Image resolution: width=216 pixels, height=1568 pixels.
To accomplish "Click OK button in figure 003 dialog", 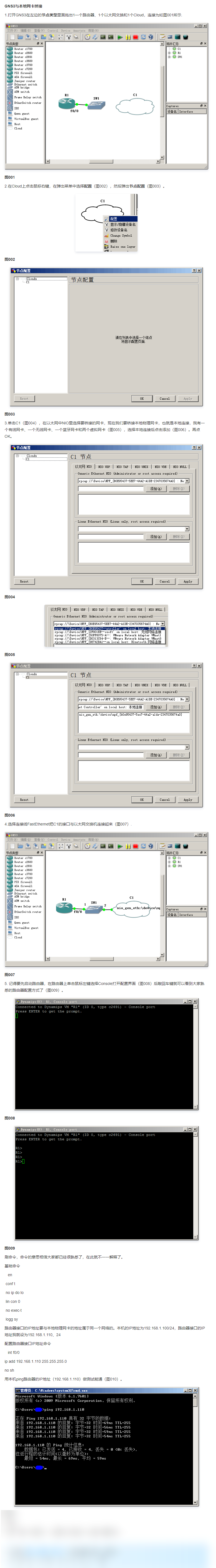I will (142, 399).
